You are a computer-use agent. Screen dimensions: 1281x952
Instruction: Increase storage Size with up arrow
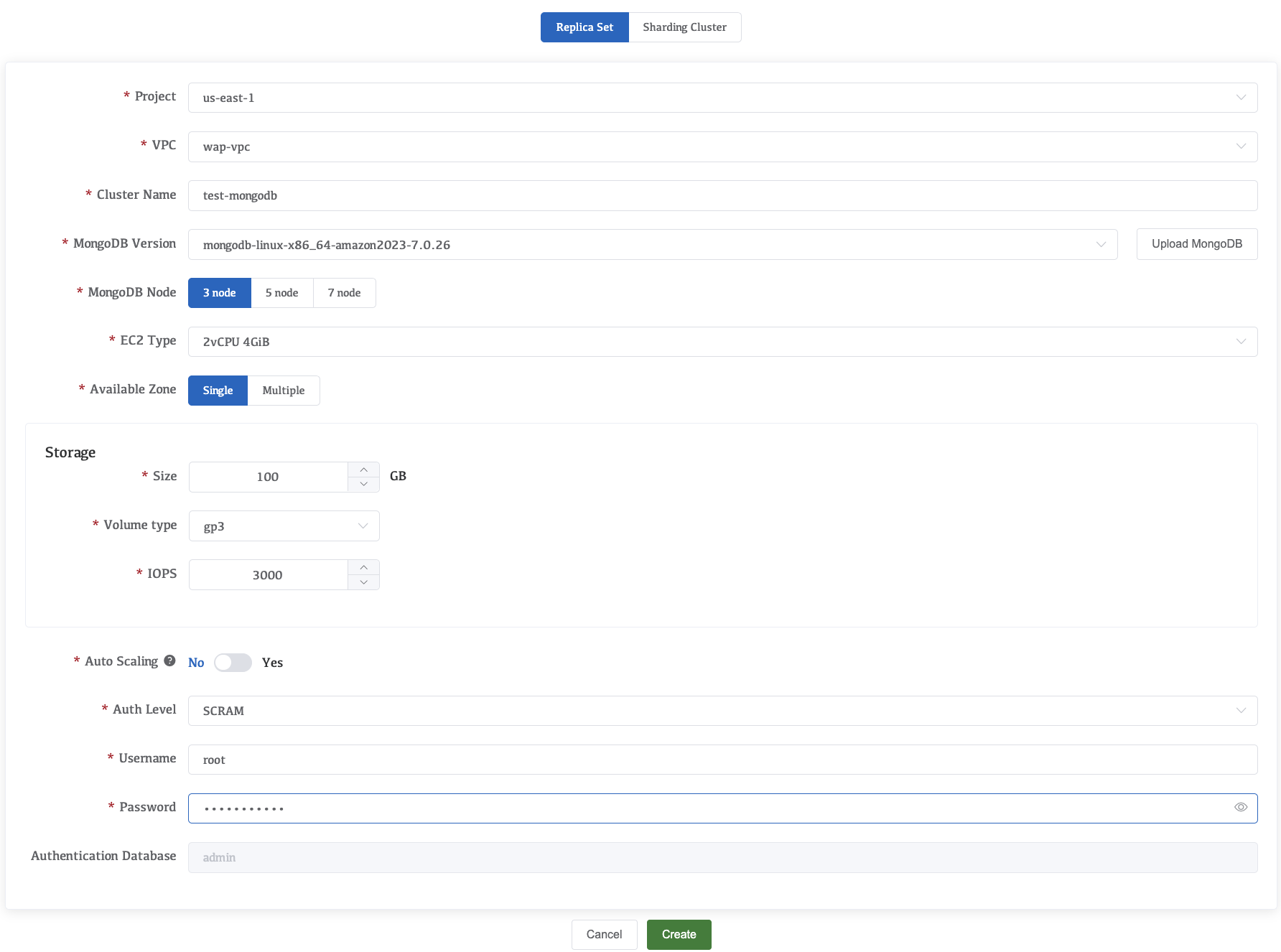363,470
